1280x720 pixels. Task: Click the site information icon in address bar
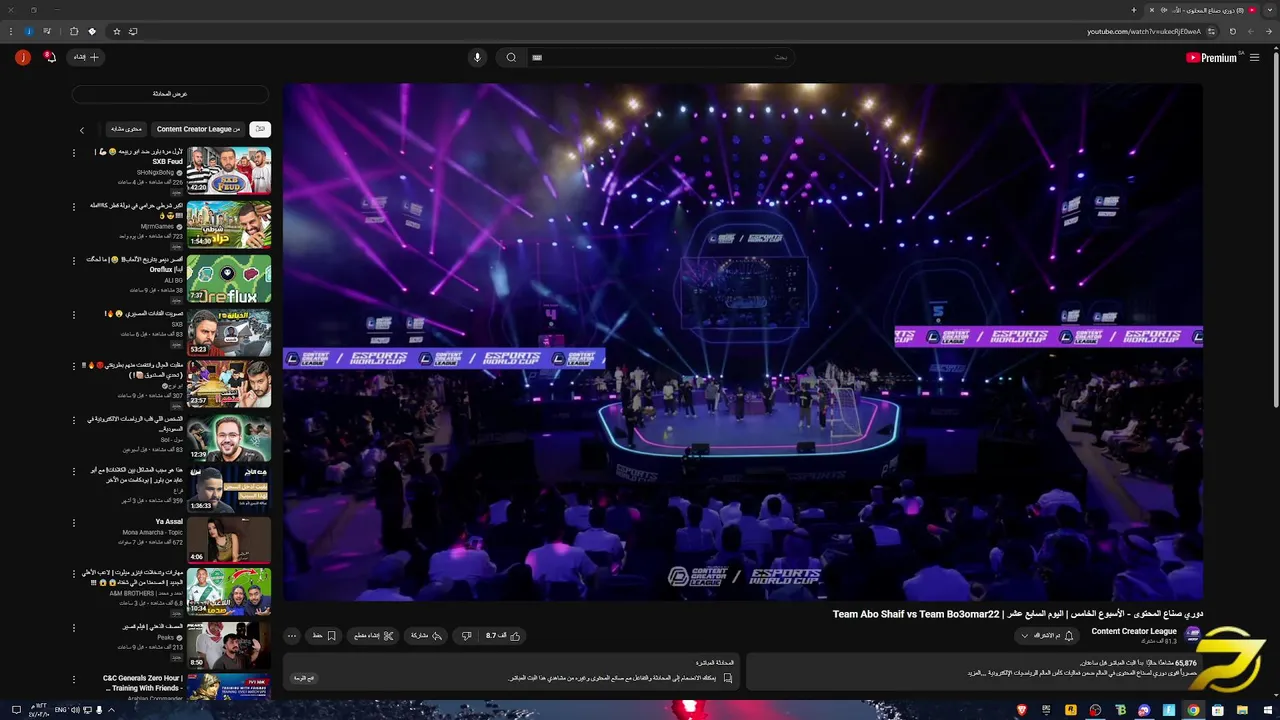(x=1211, y=31)
